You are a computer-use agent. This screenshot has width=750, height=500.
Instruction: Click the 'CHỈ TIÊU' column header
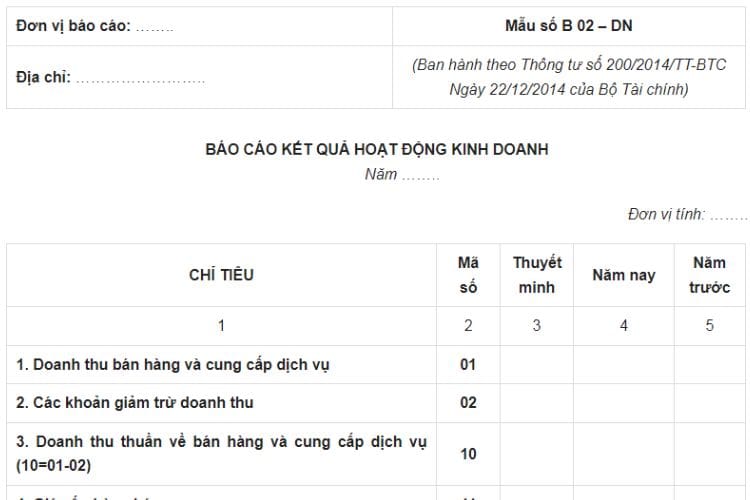pyautogui.click(x=221, y=275)
